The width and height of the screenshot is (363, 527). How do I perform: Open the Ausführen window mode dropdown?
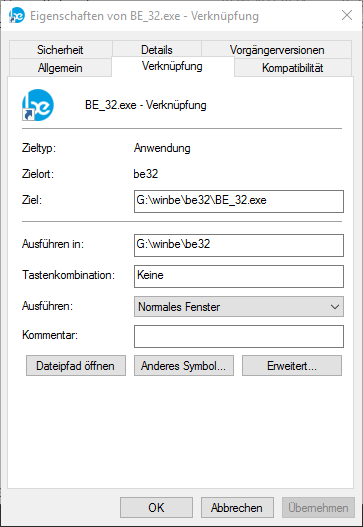239,307
